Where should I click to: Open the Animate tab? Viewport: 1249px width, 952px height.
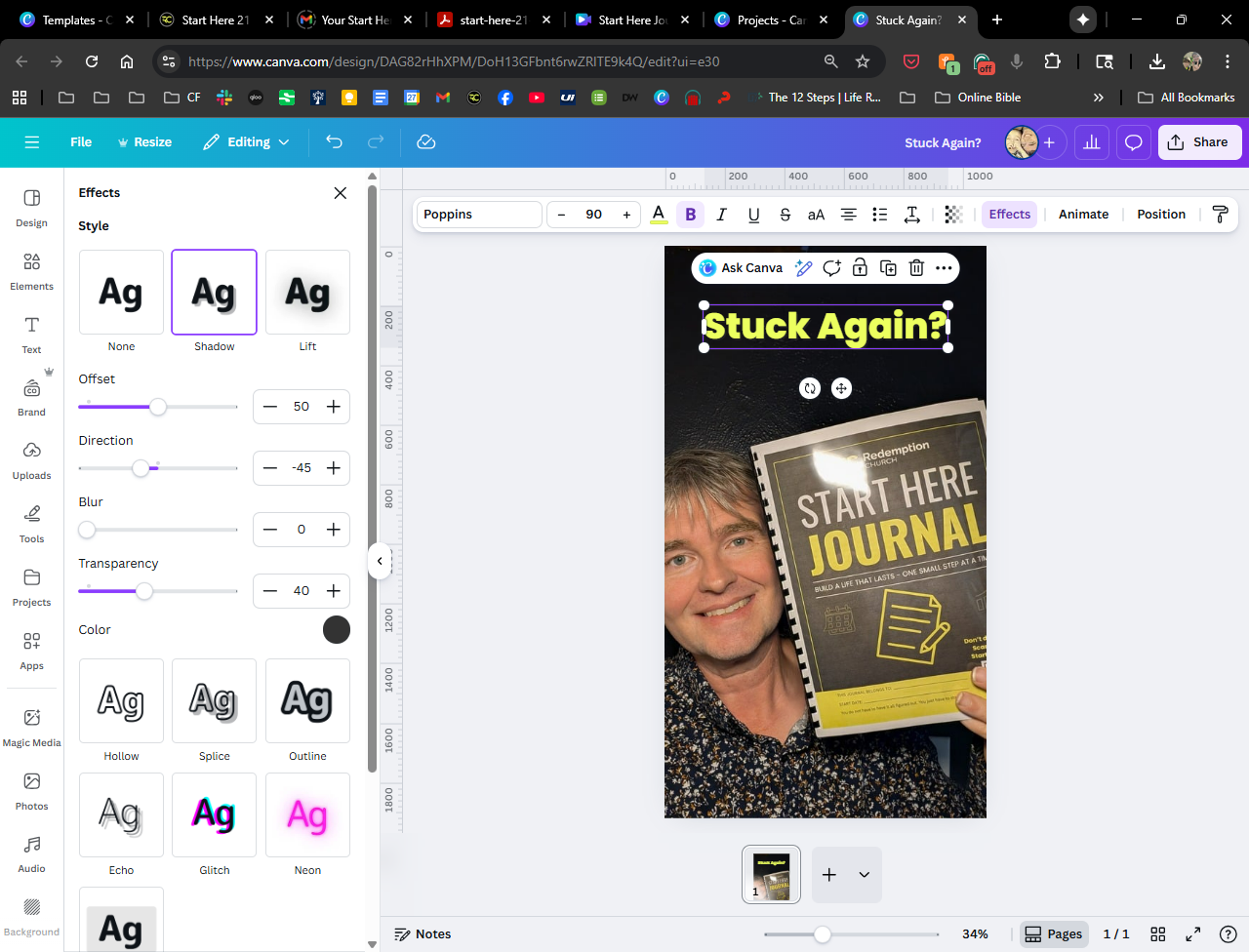click(1083, 215)
